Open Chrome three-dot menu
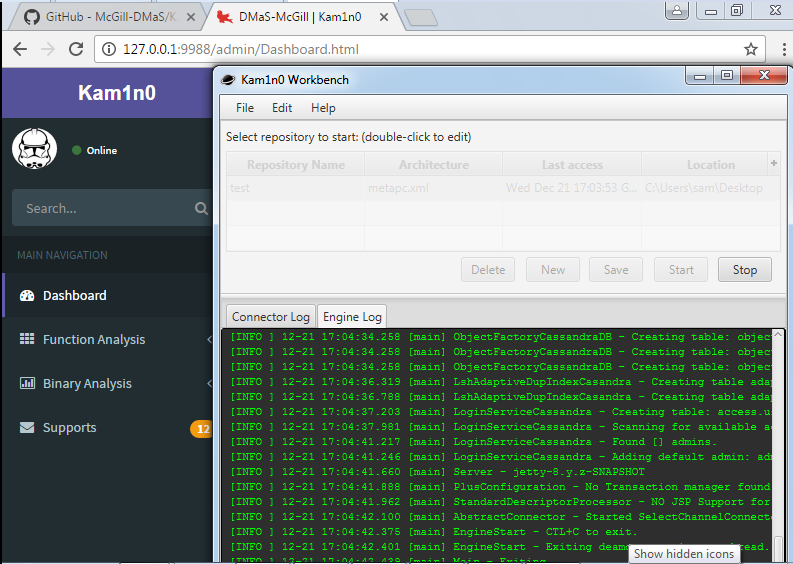The image size is (793, 564). click(x=784, y=49)
